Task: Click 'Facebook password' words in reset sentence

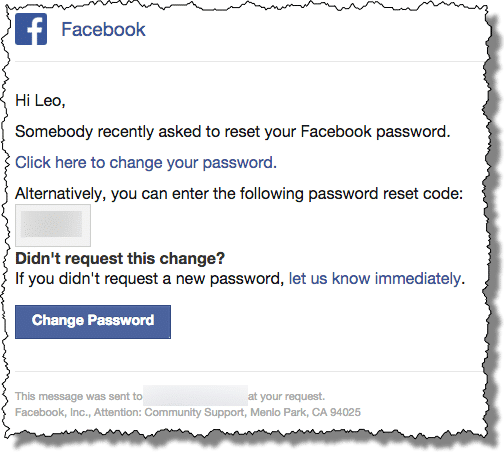Action: point(373,132)
